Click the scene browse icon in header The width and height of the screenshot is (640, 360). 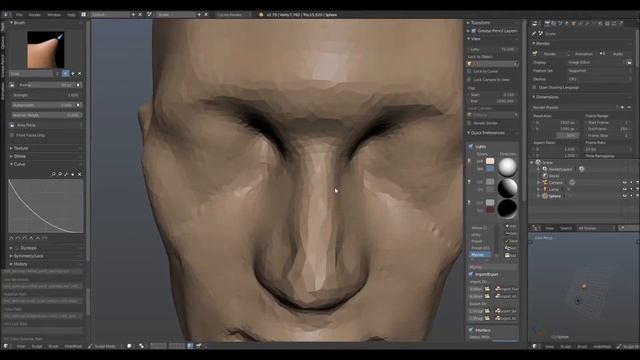pos(149,14)
